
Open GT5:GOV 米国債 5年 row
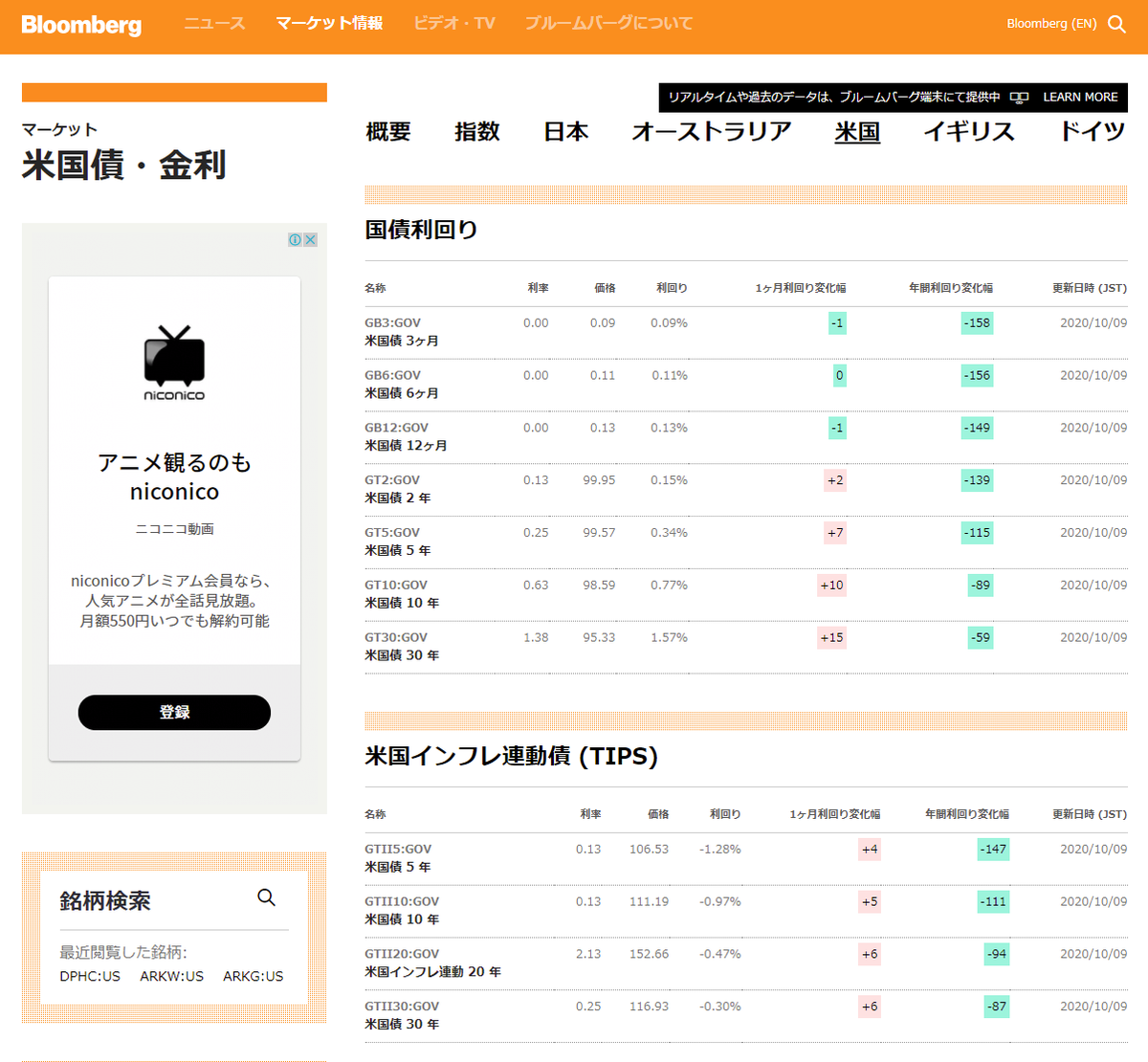click(746, 542)
